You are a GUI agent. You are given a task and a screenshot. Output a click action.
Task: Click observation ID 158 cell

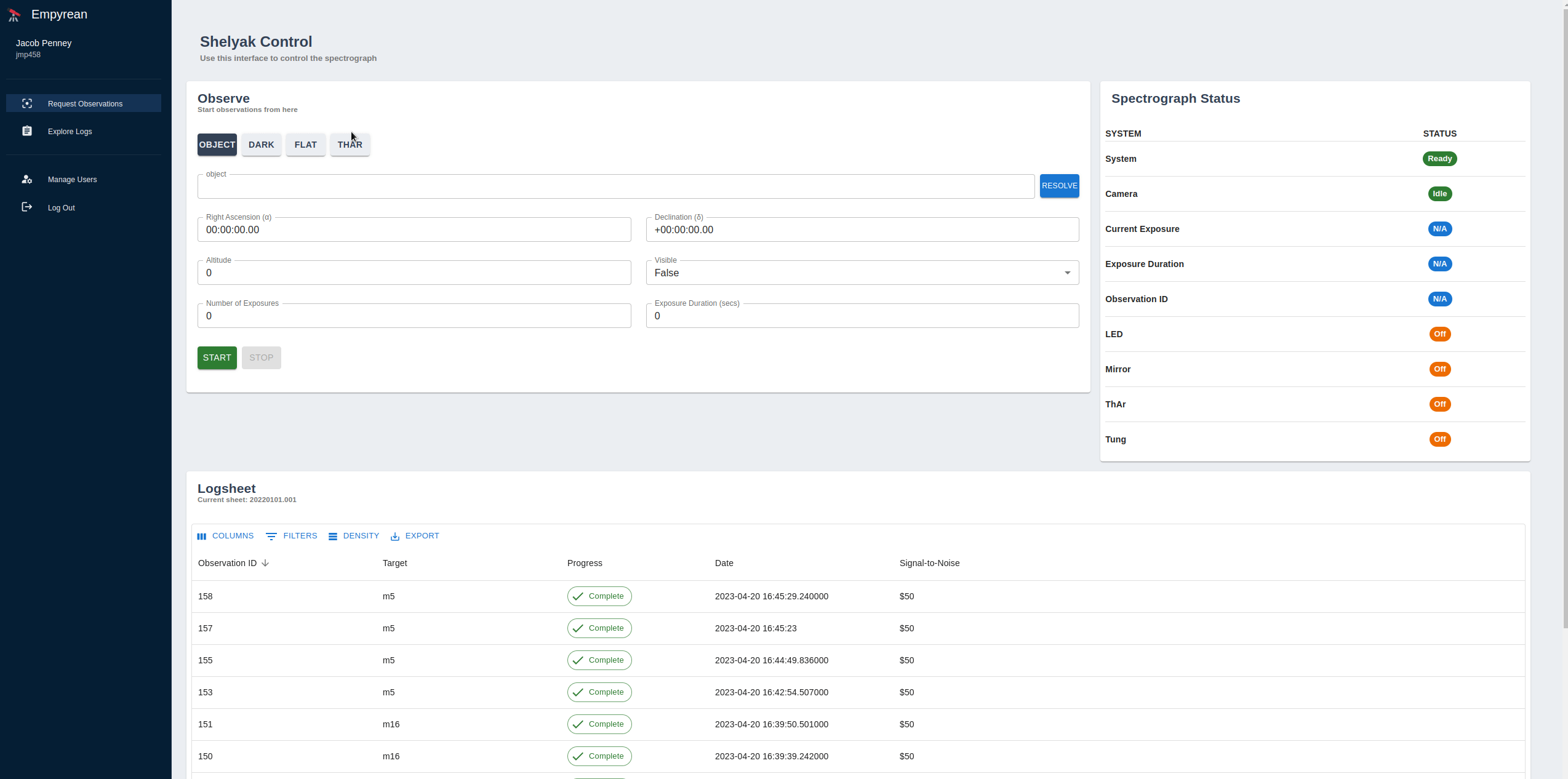click(x=206, y=596)
